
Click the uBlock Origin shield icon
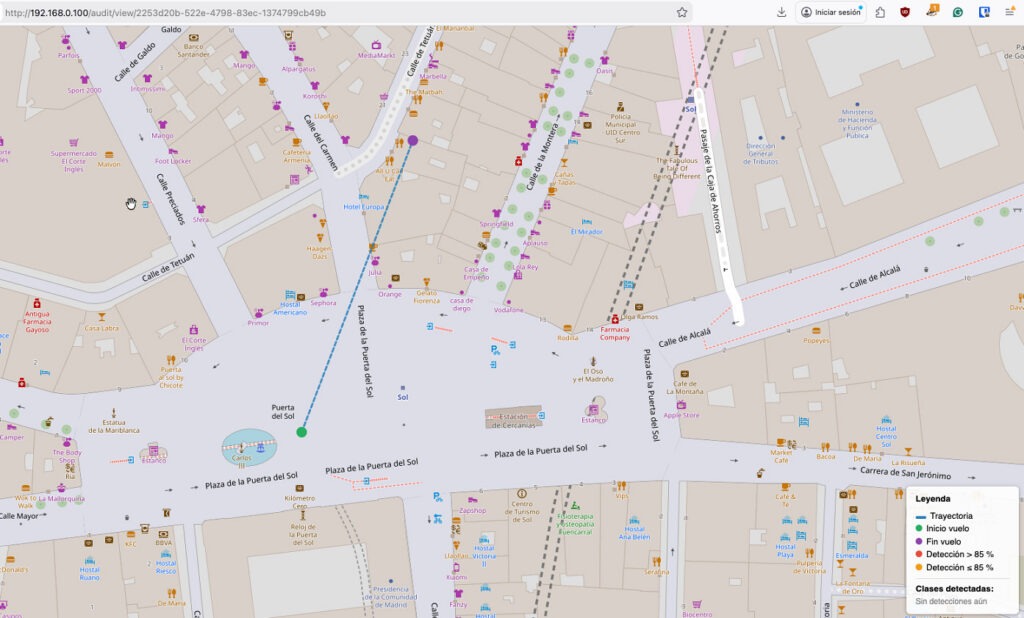coord(905,12)
